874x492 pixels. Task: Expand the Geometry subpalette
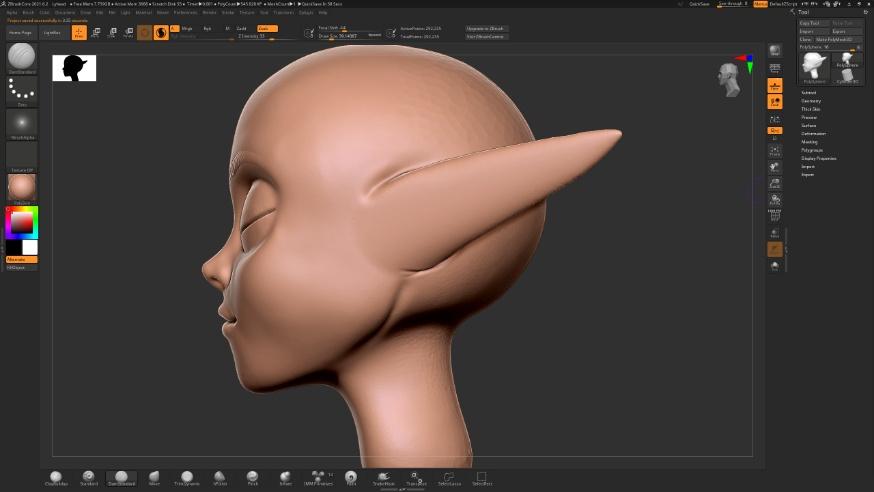(x=811, y=101)
